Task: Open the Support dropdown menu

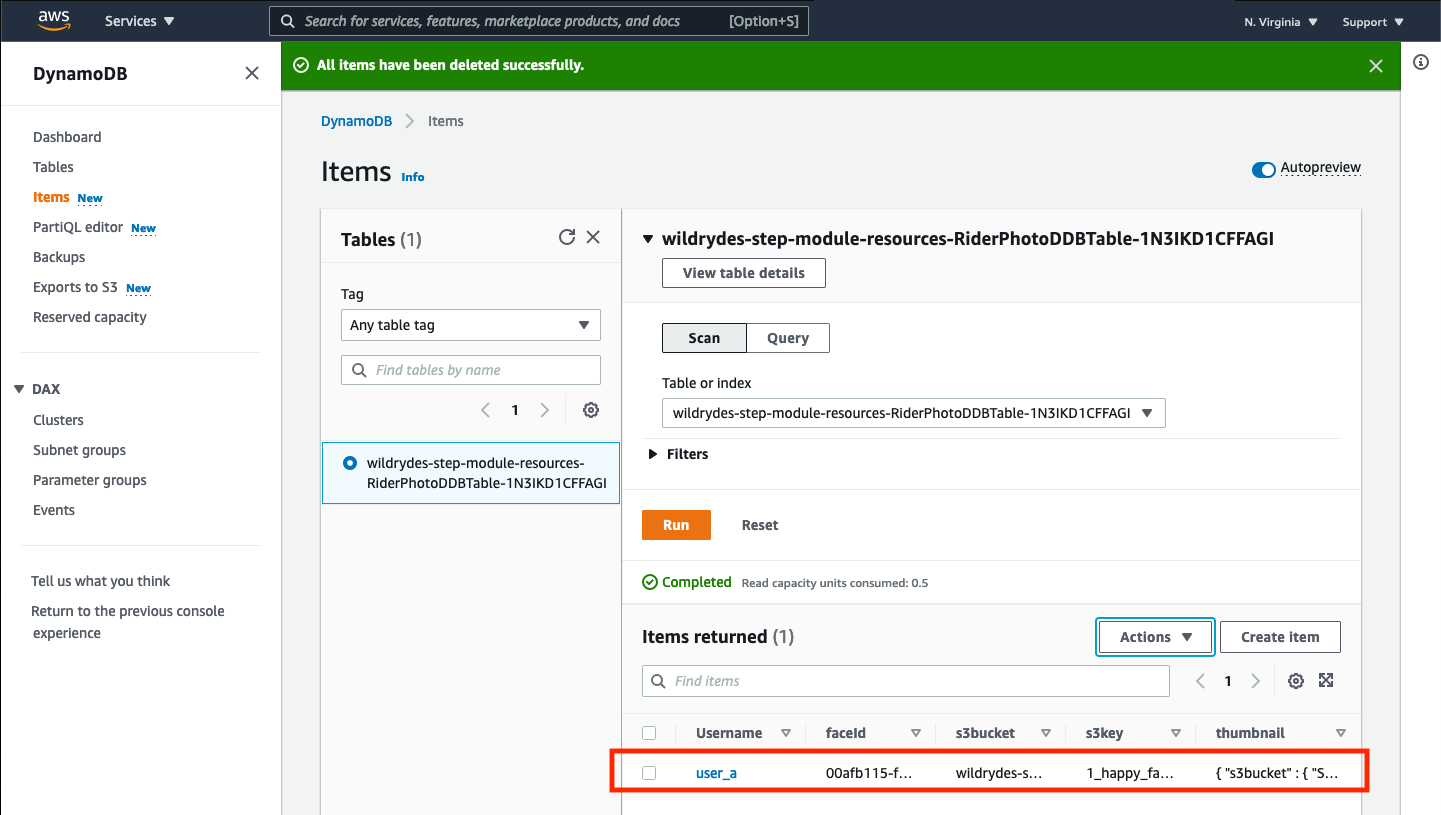Action: pyautogui.click(x=1373, y=22)
